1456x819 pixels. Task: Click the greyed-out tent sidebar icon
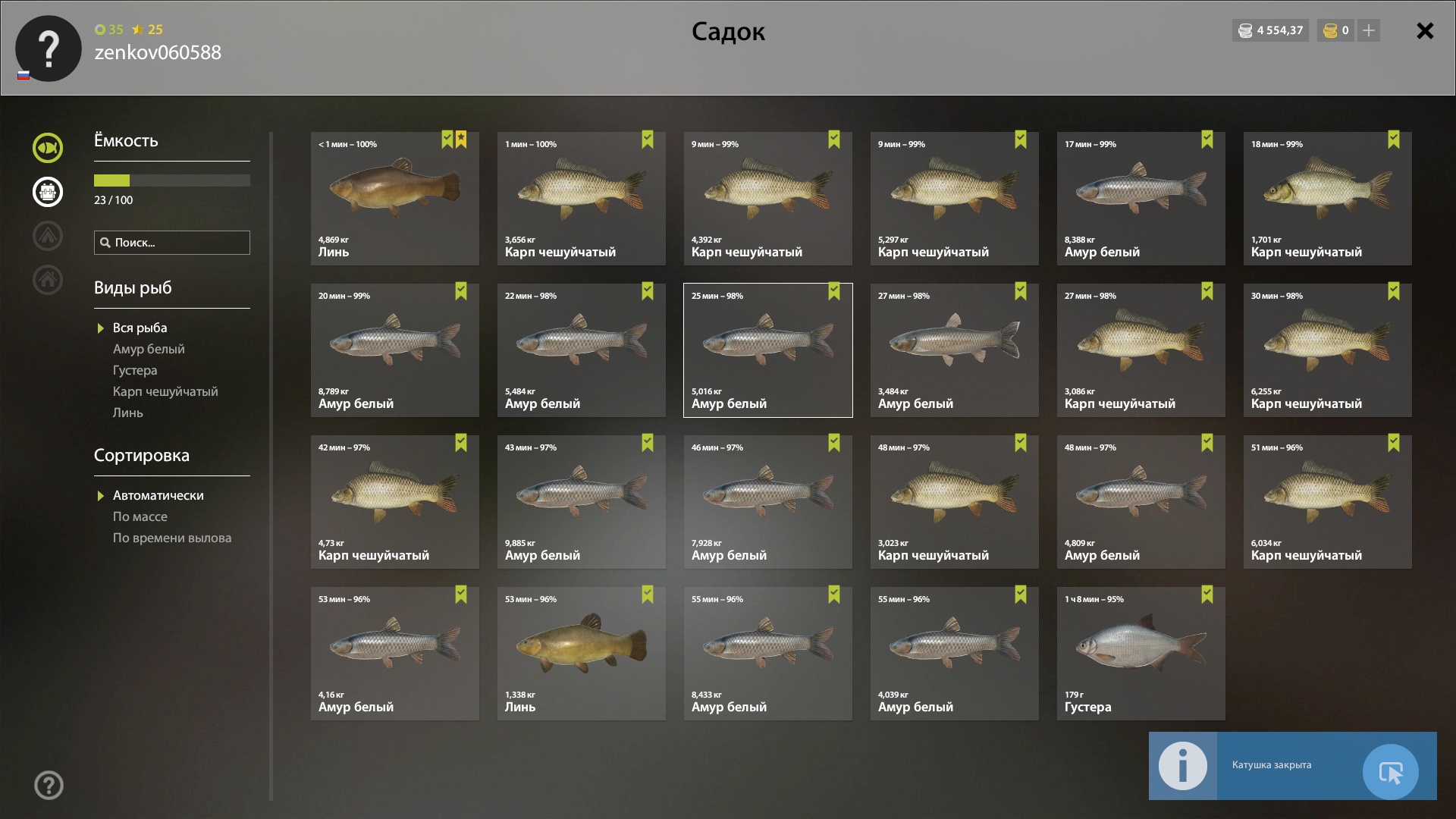(x=47, y=236)
